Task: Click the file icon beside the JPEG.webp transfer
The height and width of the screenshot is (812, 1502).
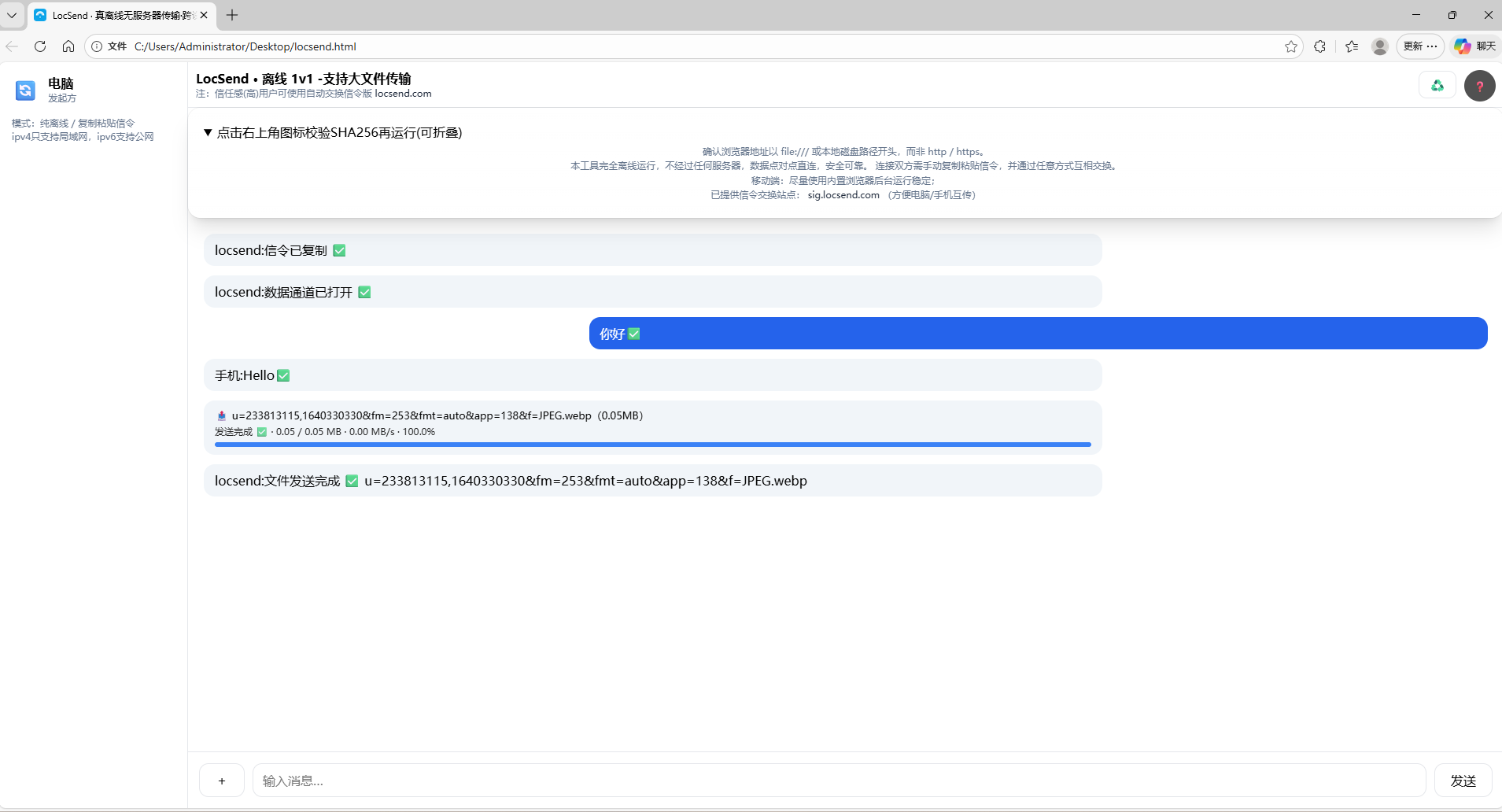Action: (222, 415)
